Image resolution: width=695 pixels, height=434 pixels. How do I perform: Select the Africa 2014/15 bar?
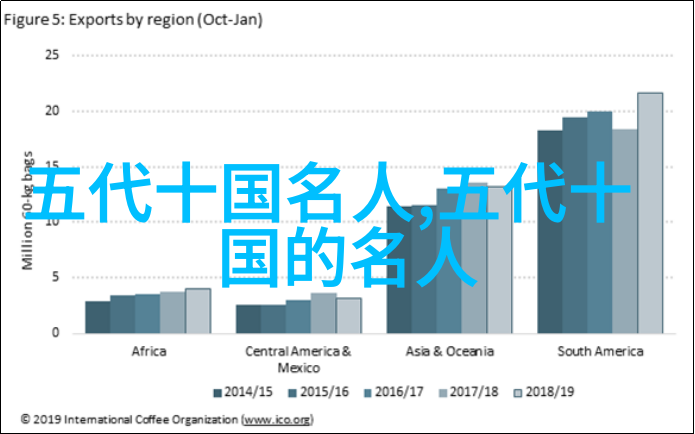coord(98,317)
